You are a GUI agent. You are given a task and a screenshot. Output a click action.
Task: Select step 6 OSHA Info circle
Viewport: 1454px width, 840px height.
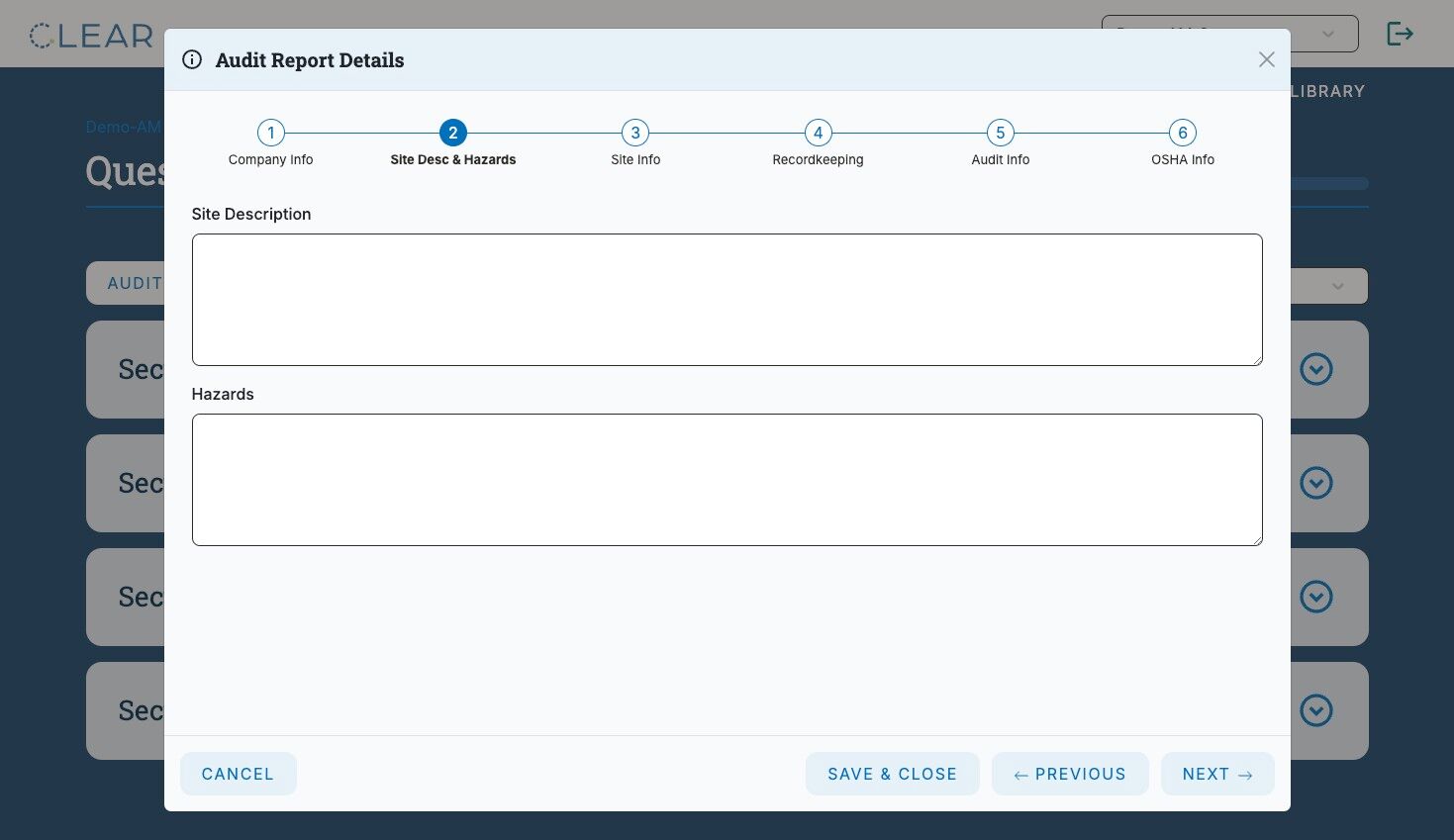click(1183, 133)
